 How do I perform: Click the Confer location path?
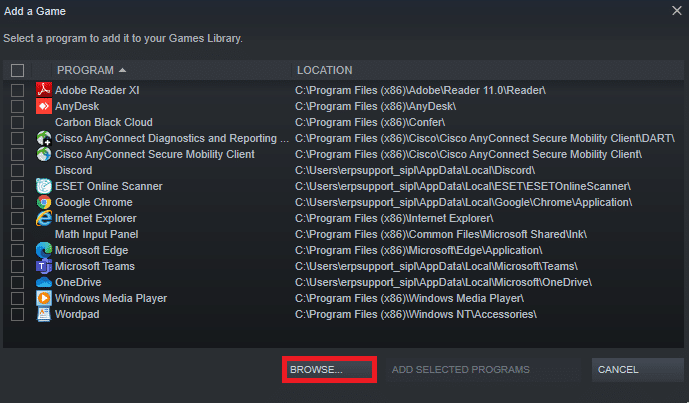pos(370,122)
